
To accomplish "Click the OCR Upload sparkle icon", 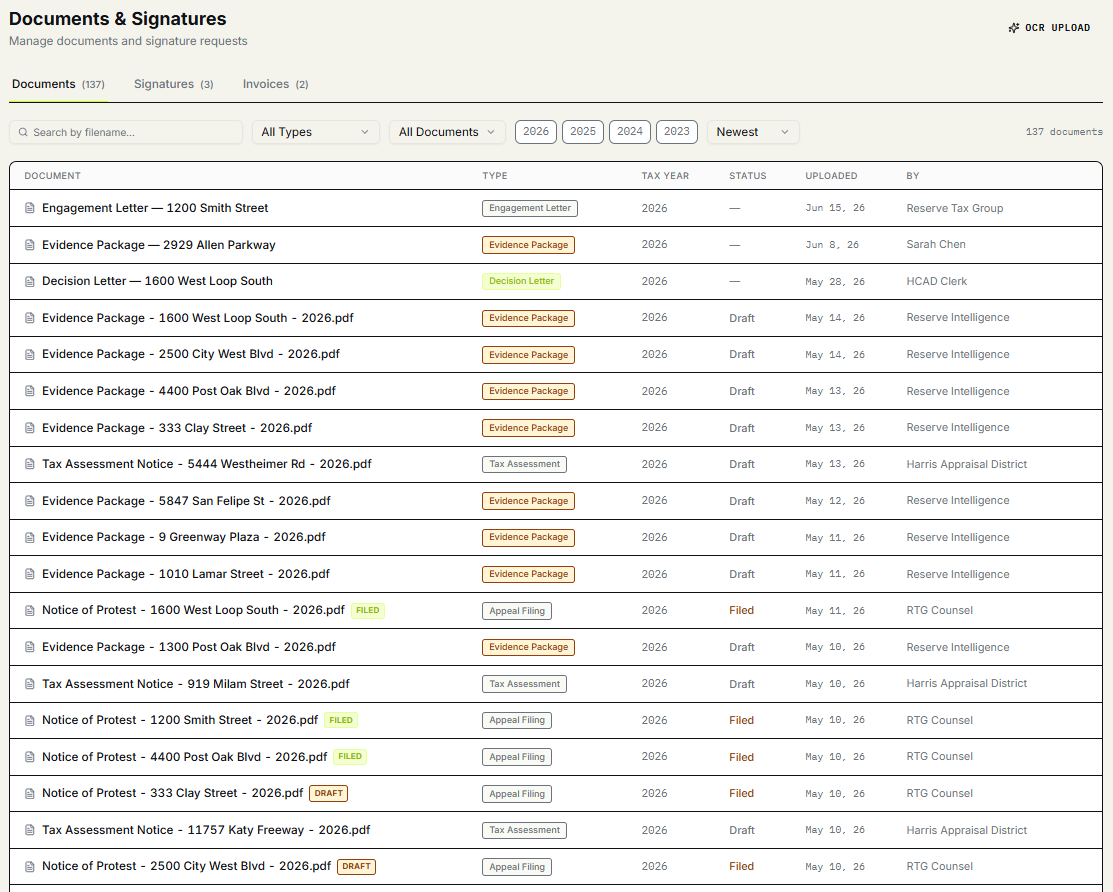I will click(x=1014, y=28).
